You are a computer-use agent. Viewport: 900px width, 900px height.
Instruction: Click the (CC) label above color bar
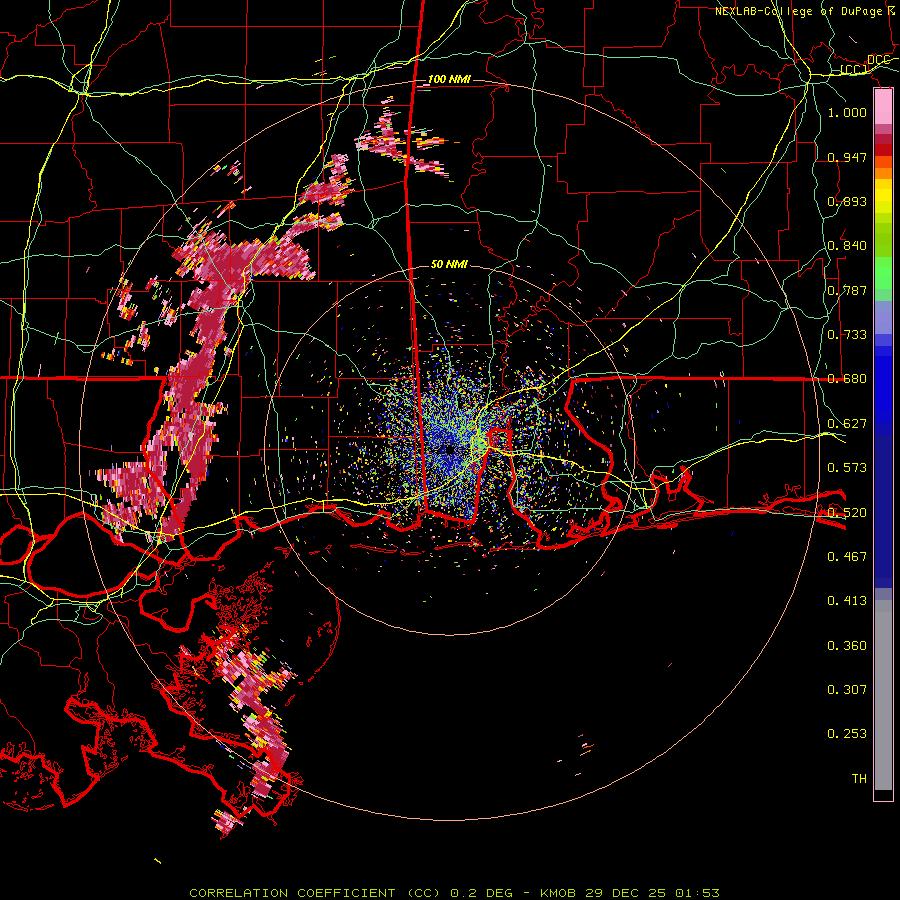click(854, 70)
